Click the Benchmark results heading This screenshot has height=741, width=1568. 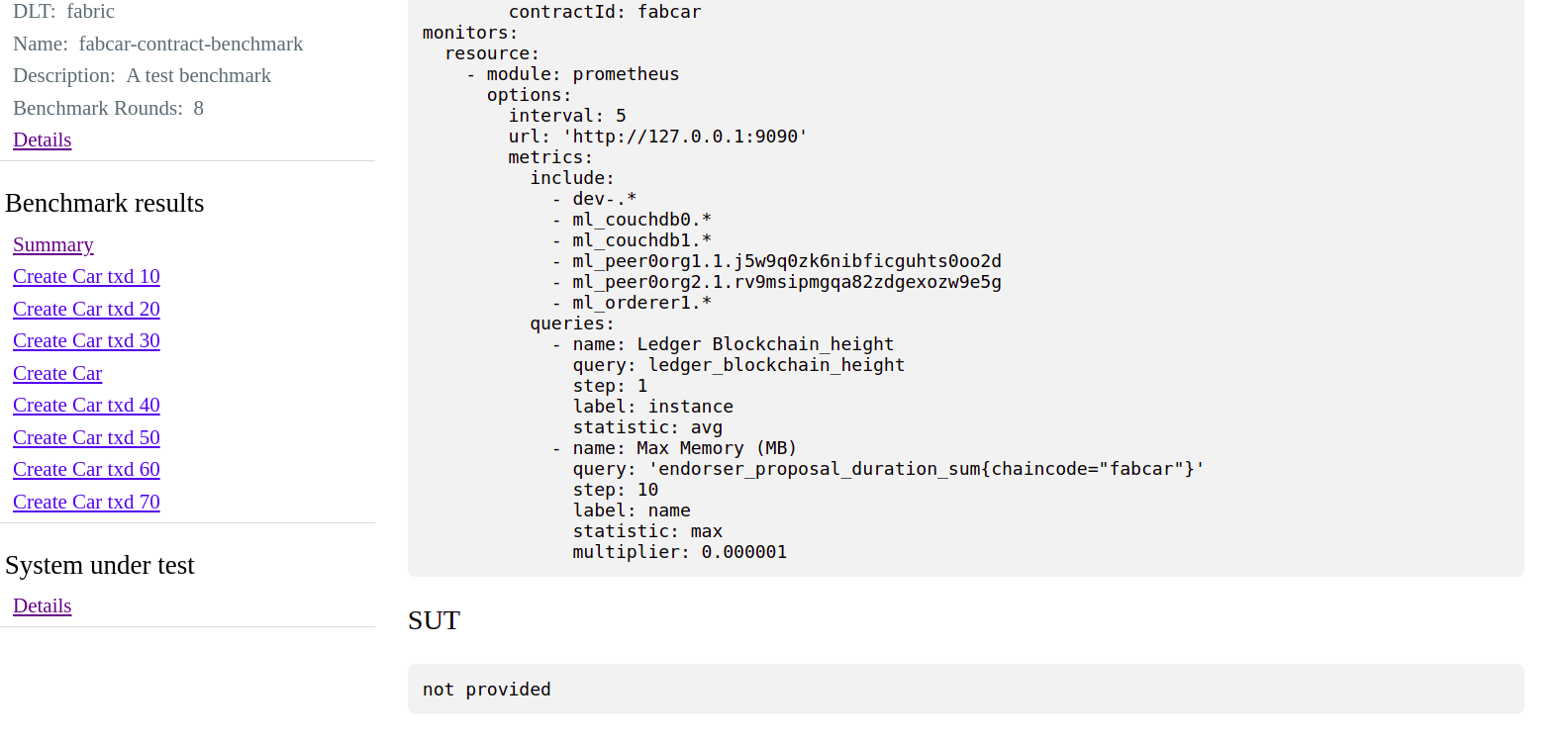(104, 203)
